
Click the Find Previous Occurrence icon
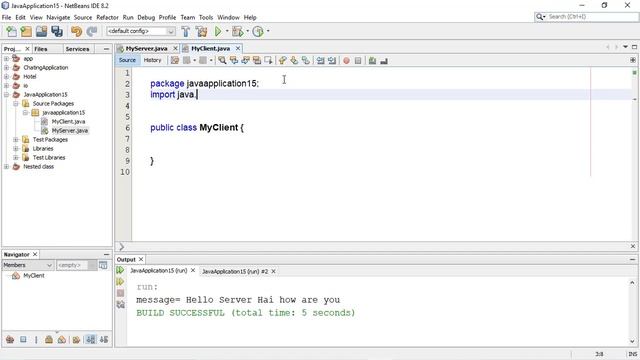[234, 60]
